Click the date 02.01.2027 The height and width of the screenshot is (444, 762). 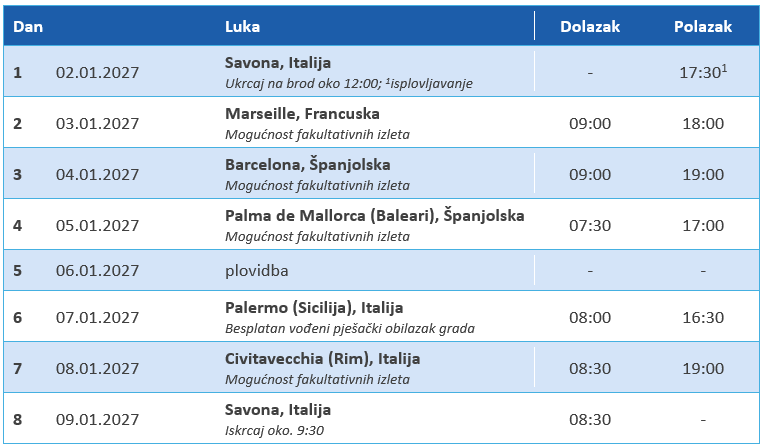pos(97,72)
